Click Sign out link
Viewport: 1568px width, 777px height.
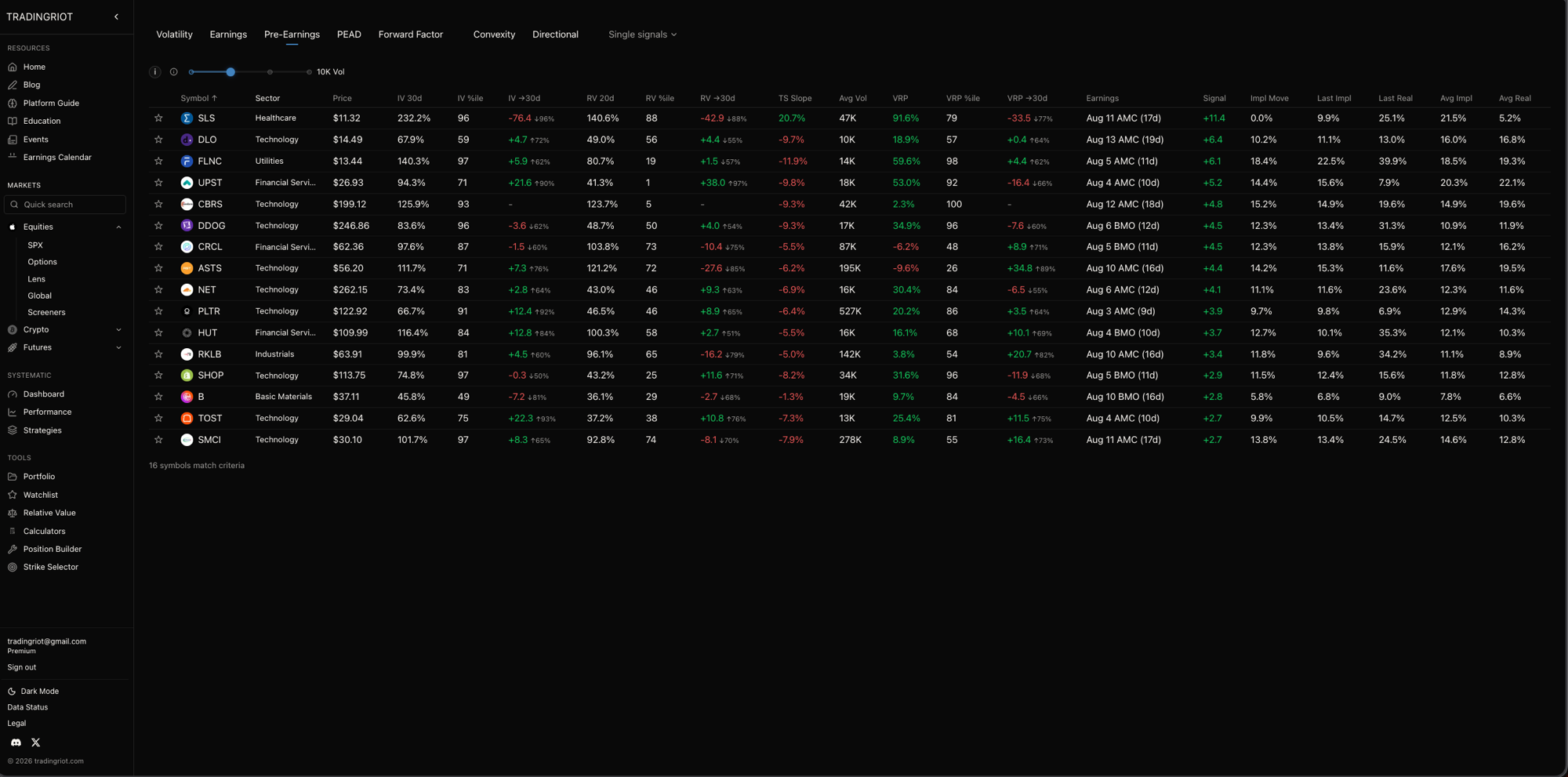coord(22,668)
